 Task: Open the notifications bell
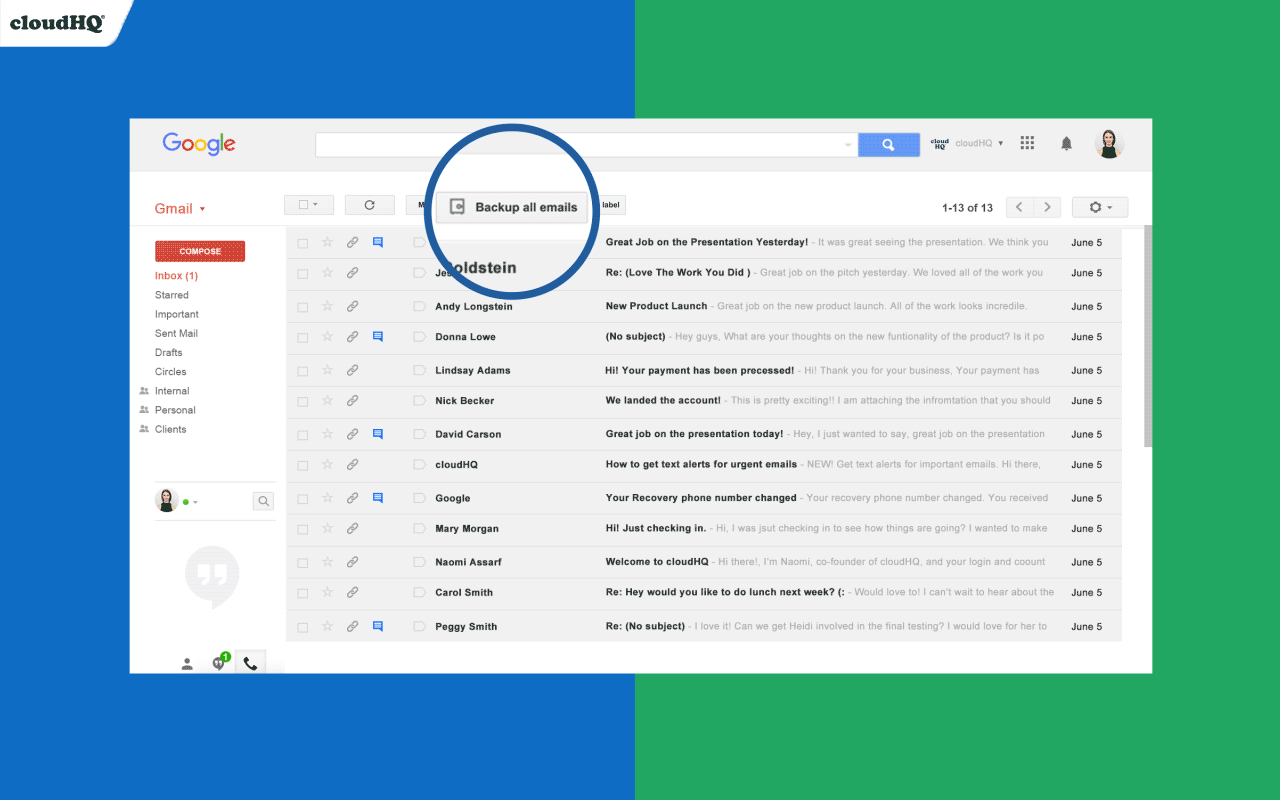pyautogui.click(x=1066, y=143)
